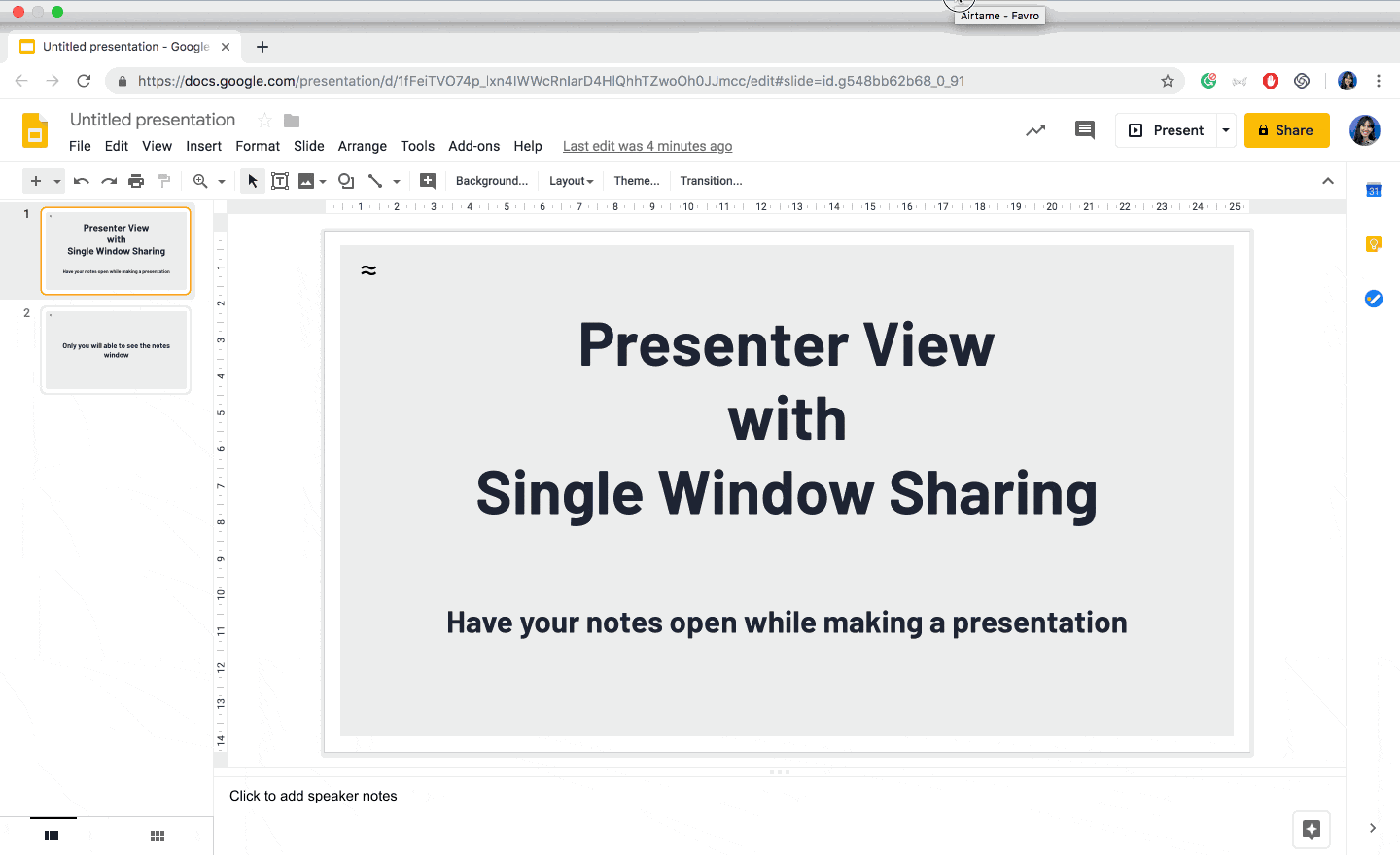
Task: Click the zoom magnifier tool
Action: 200,181
